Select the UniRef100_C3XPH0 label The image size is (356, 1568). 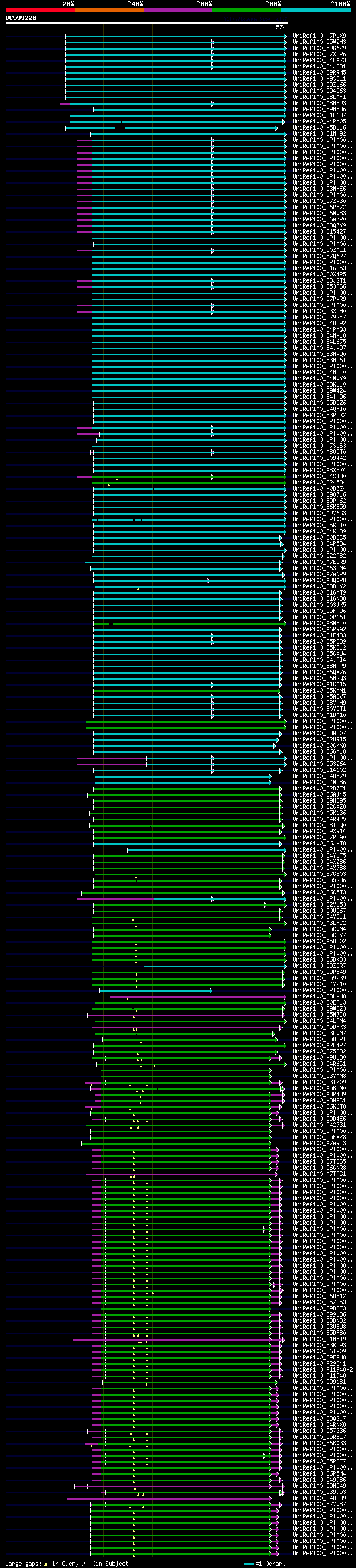pyautogui.click(x=319, y=311)
